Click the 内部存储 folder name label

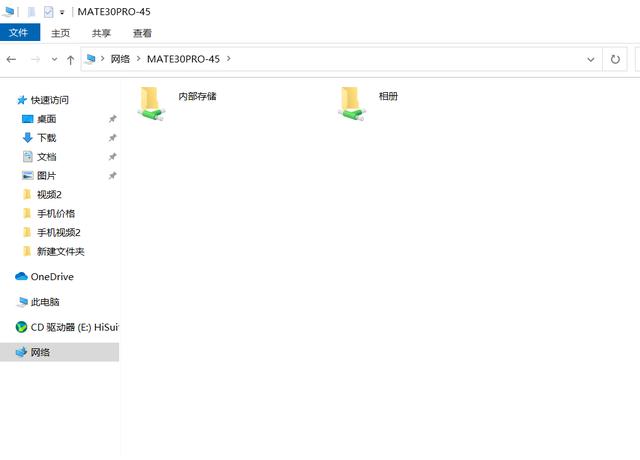[198, 96]
